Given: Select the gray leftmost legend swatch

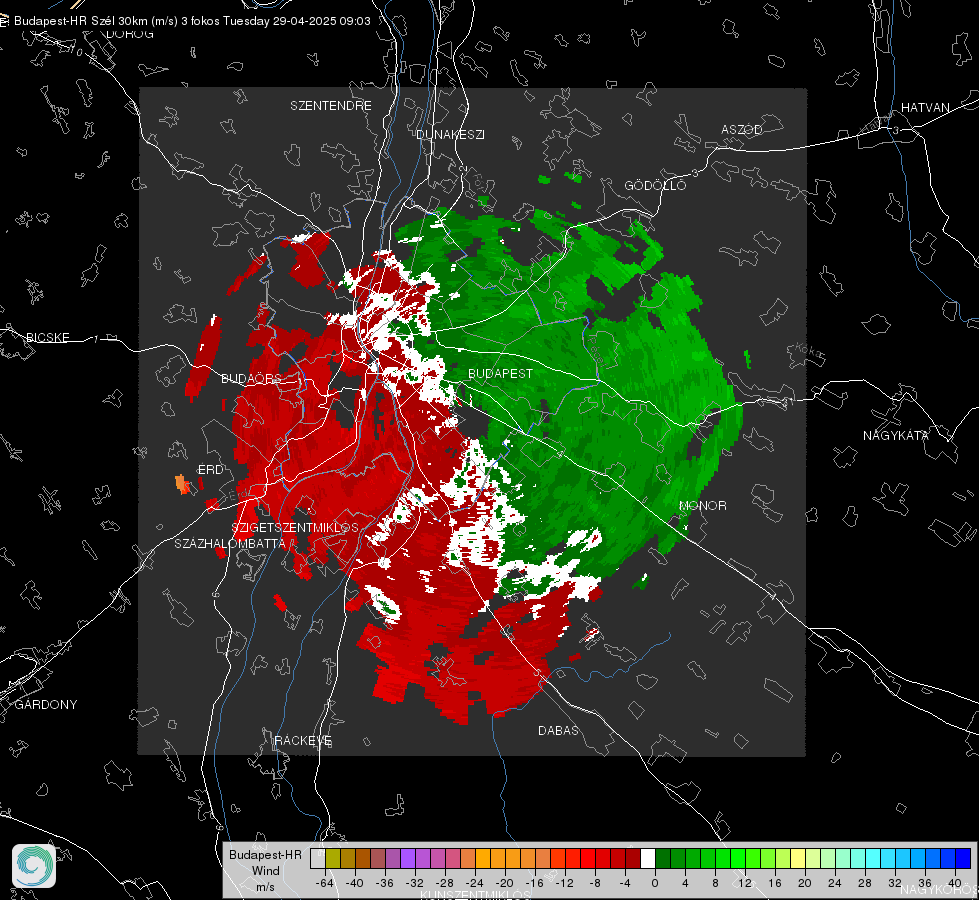Looking at the screenshot, I should pyautogui.click(x=318, y=858).
